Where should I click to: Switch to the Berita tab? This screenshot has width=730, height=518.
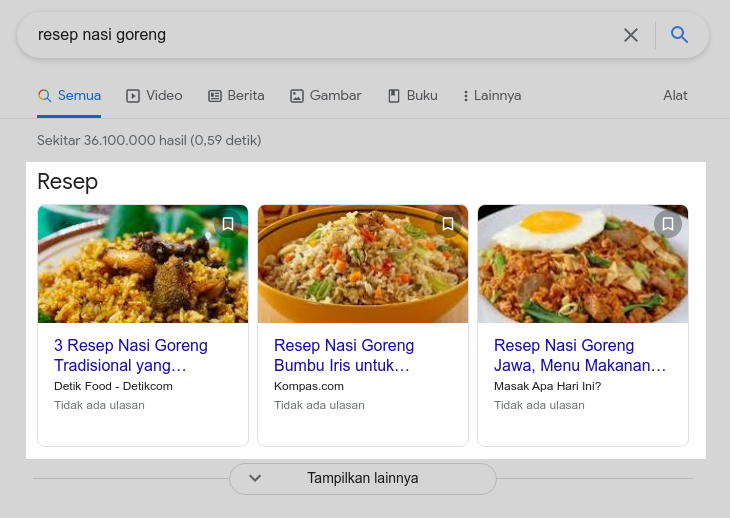point(236,96)
